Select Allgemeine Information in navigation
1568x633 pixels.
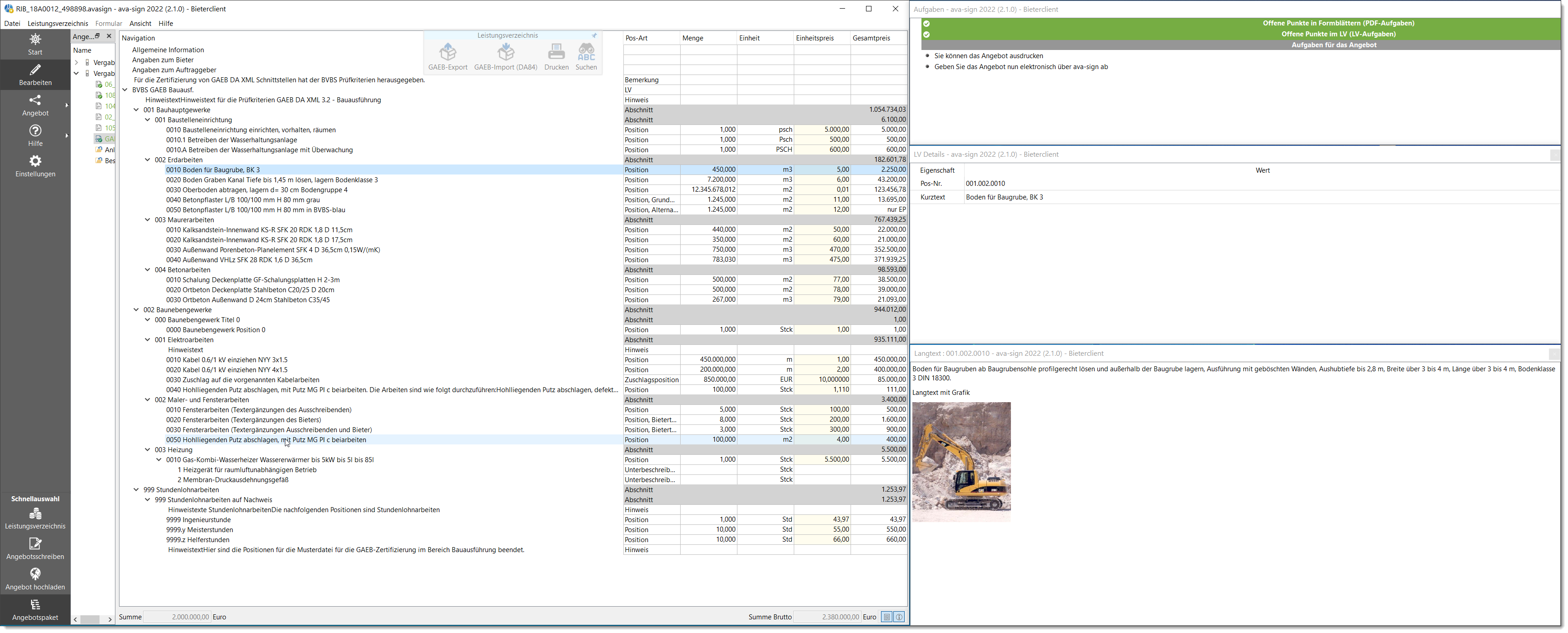[x=168, y=50]
